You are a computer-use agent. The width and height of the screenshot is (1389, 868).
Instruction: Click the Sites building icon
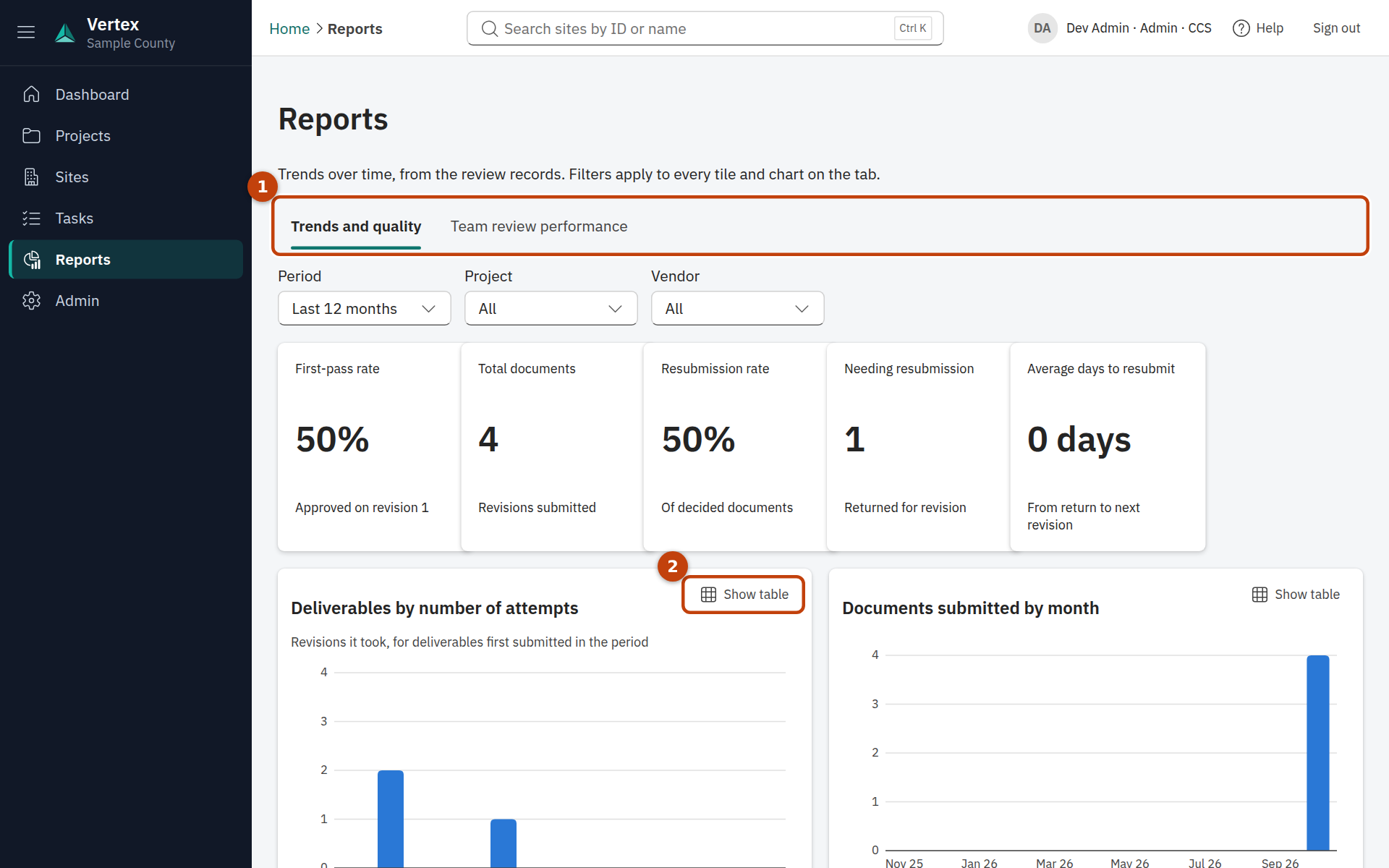(x=31, y=177)
